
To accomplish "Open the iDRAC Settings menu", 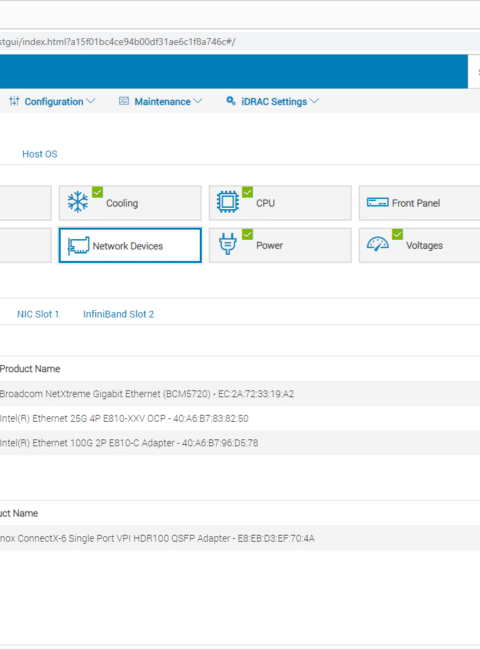I will click(x=272, y=102).
